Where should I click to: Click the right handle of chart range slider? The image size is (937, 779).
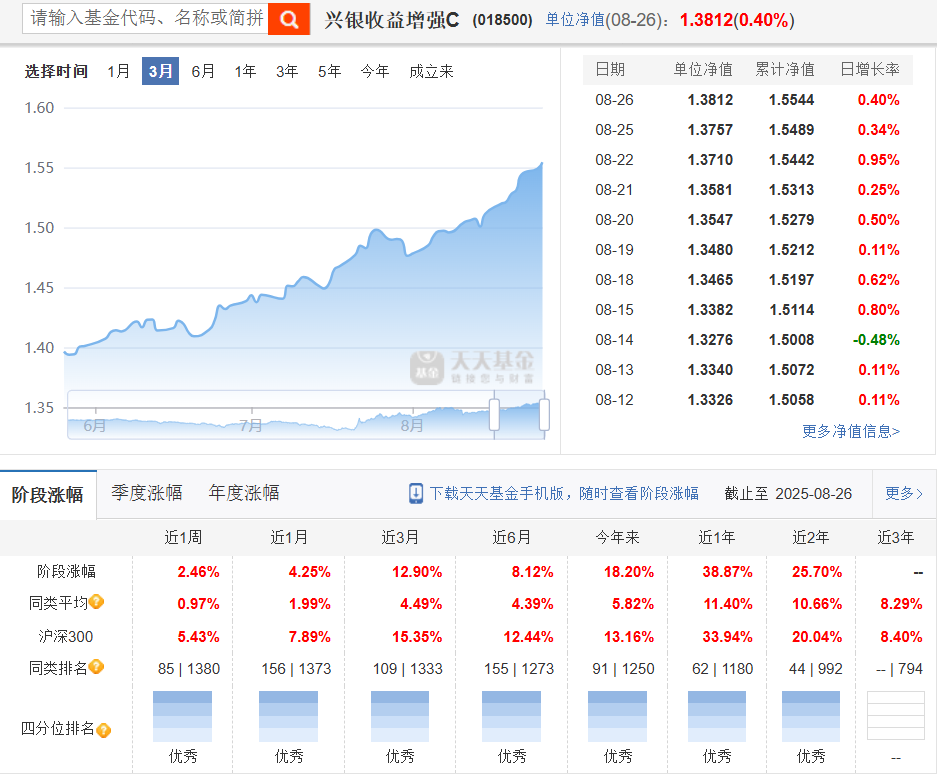(544, 415)
